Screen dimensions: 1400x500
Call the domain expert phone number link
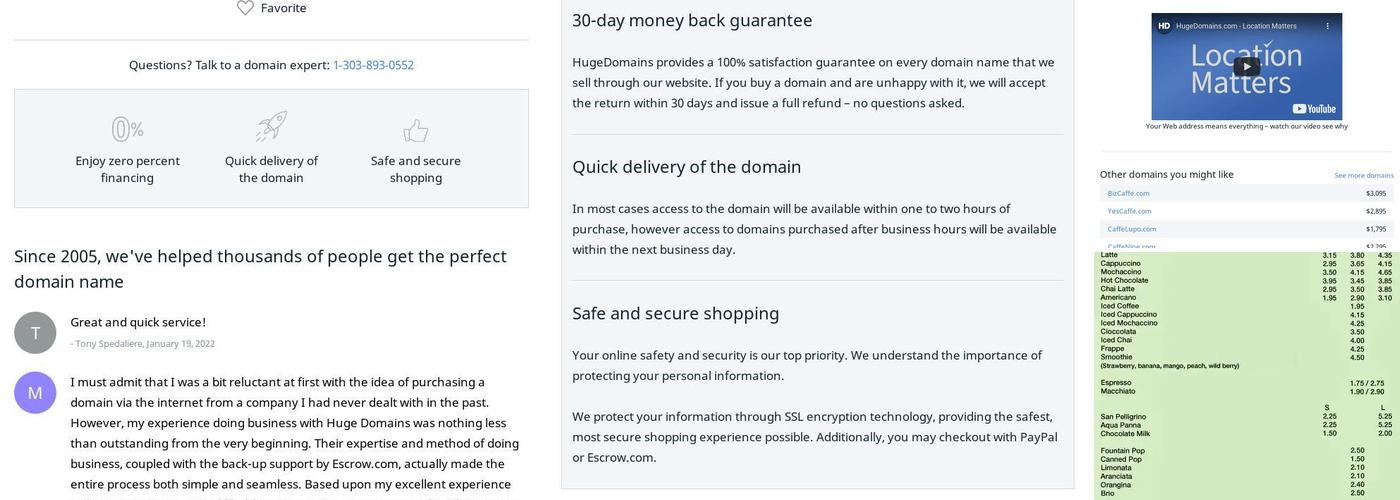point(373,65)
